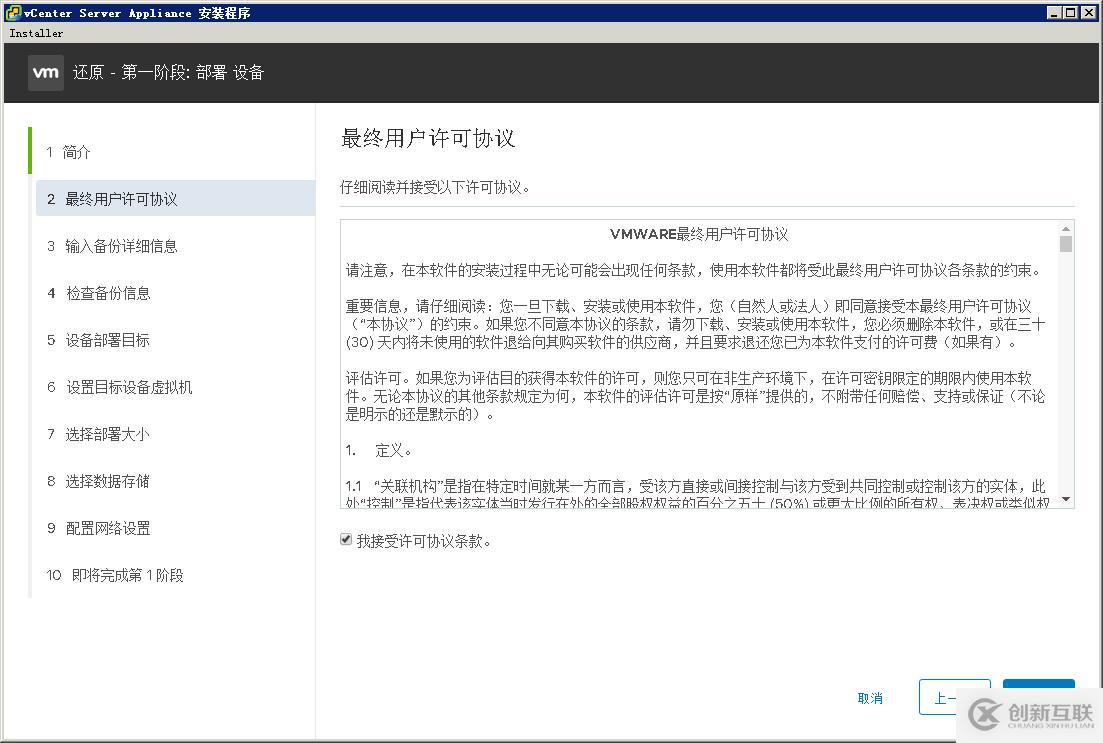Select step 2 最终用户许可协议
The height and width of the screenshot is (743, 1103).
175,199
